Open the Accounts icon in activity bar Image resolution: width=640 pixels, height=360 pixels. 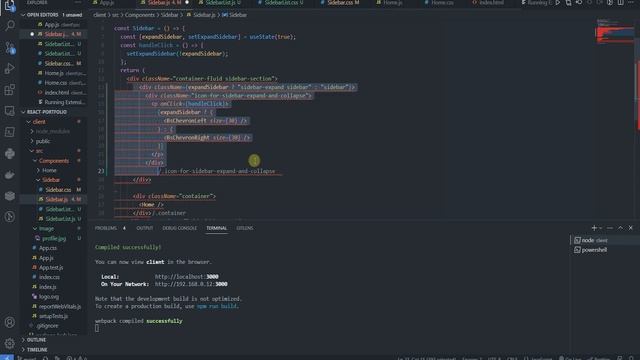pos(9,322)
